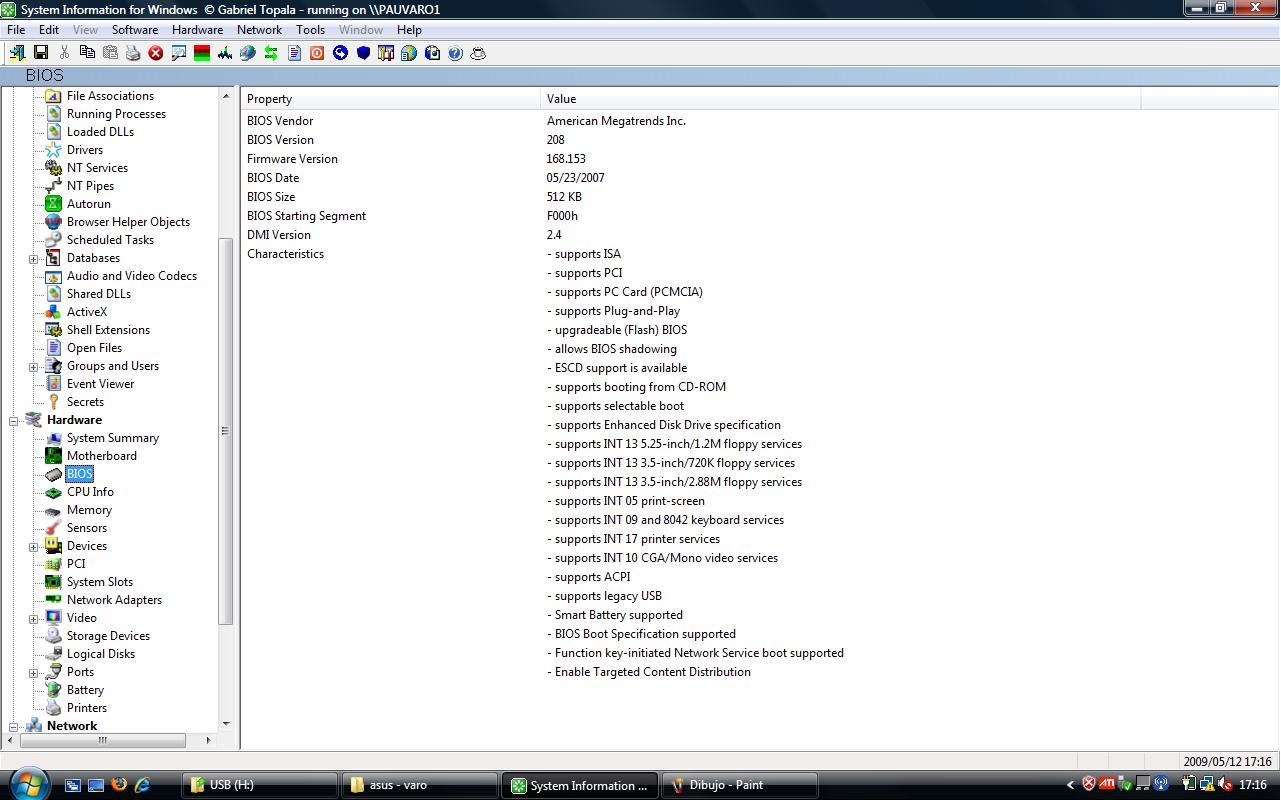Open the Tools menu
Screen dimensions: 1281x800
pyautogui.click(x=310, y=30)
